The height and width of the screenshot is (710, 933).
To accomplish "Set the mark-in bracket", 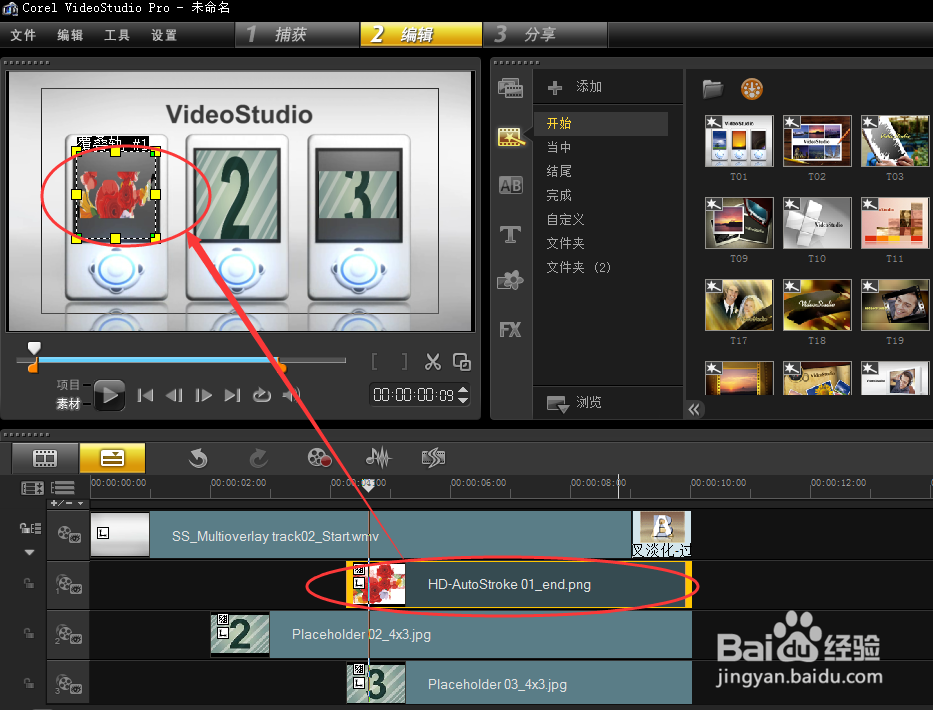I will click(x=374, y=361).
